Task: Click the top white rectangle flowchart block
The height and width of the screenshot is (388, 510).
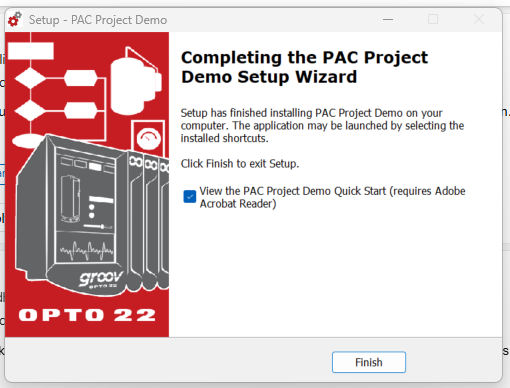Action: (x=31, y=51)
